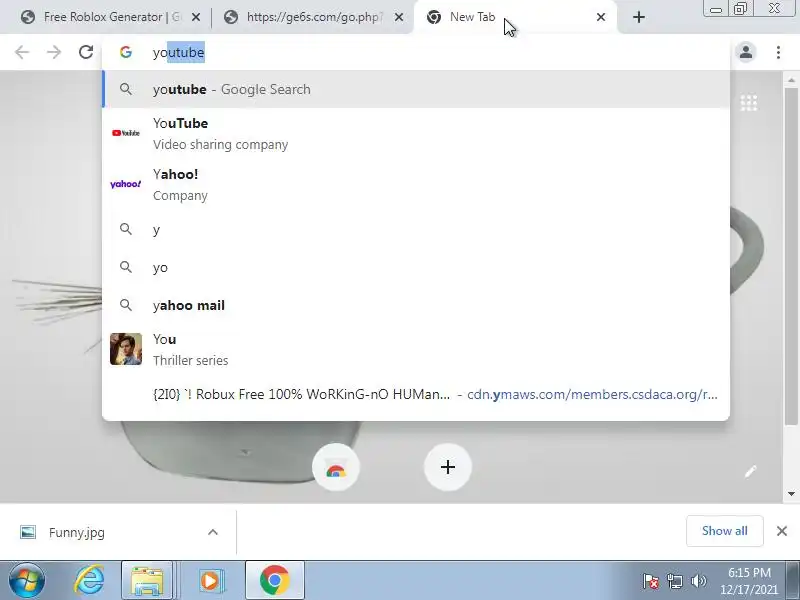This screenshot has height=600, width=800.
Task: Click the Google G icon in omnibox
Action: tap(126, 52)
